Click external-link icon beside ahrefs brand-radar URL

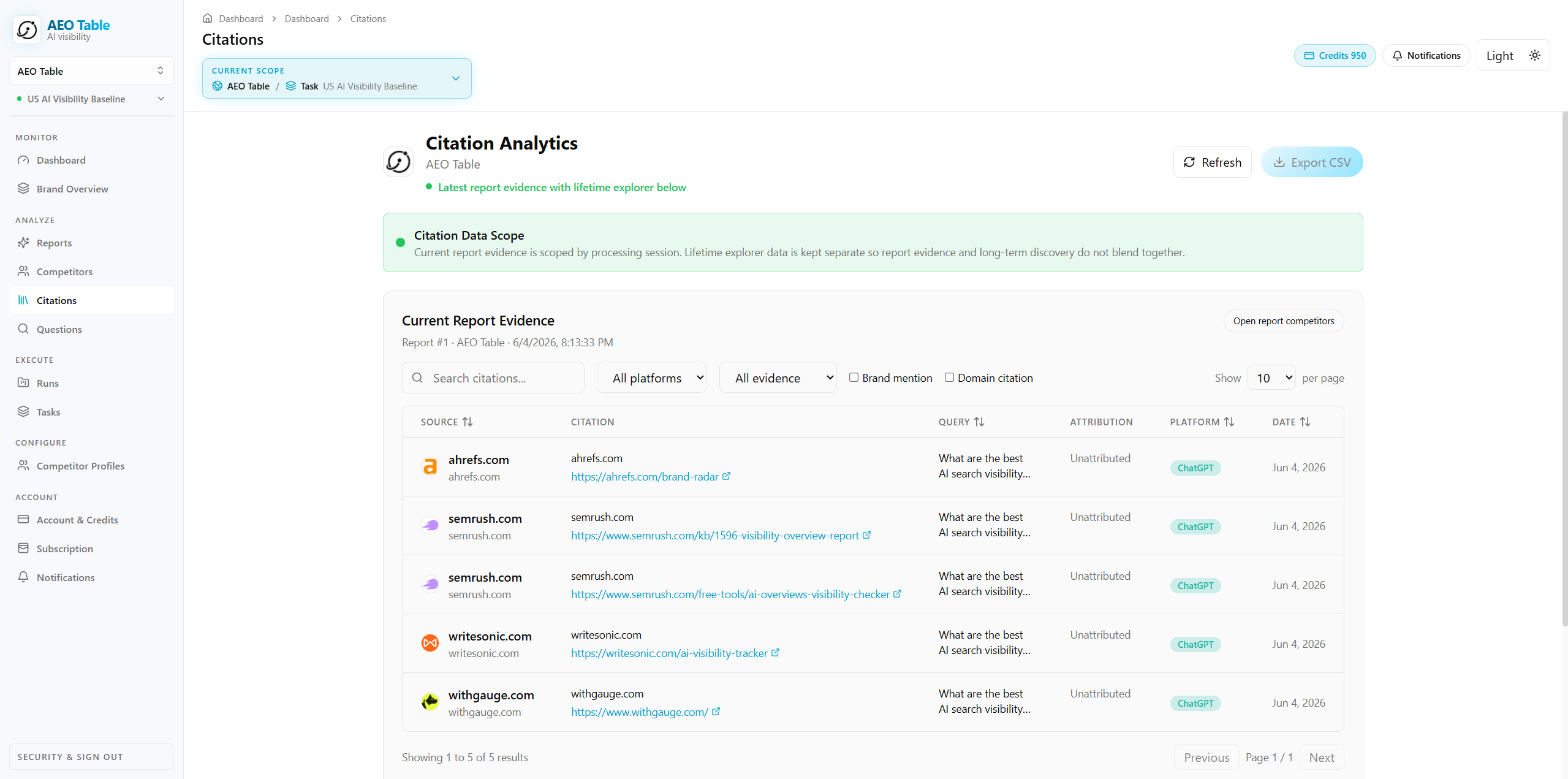point(726,476)
